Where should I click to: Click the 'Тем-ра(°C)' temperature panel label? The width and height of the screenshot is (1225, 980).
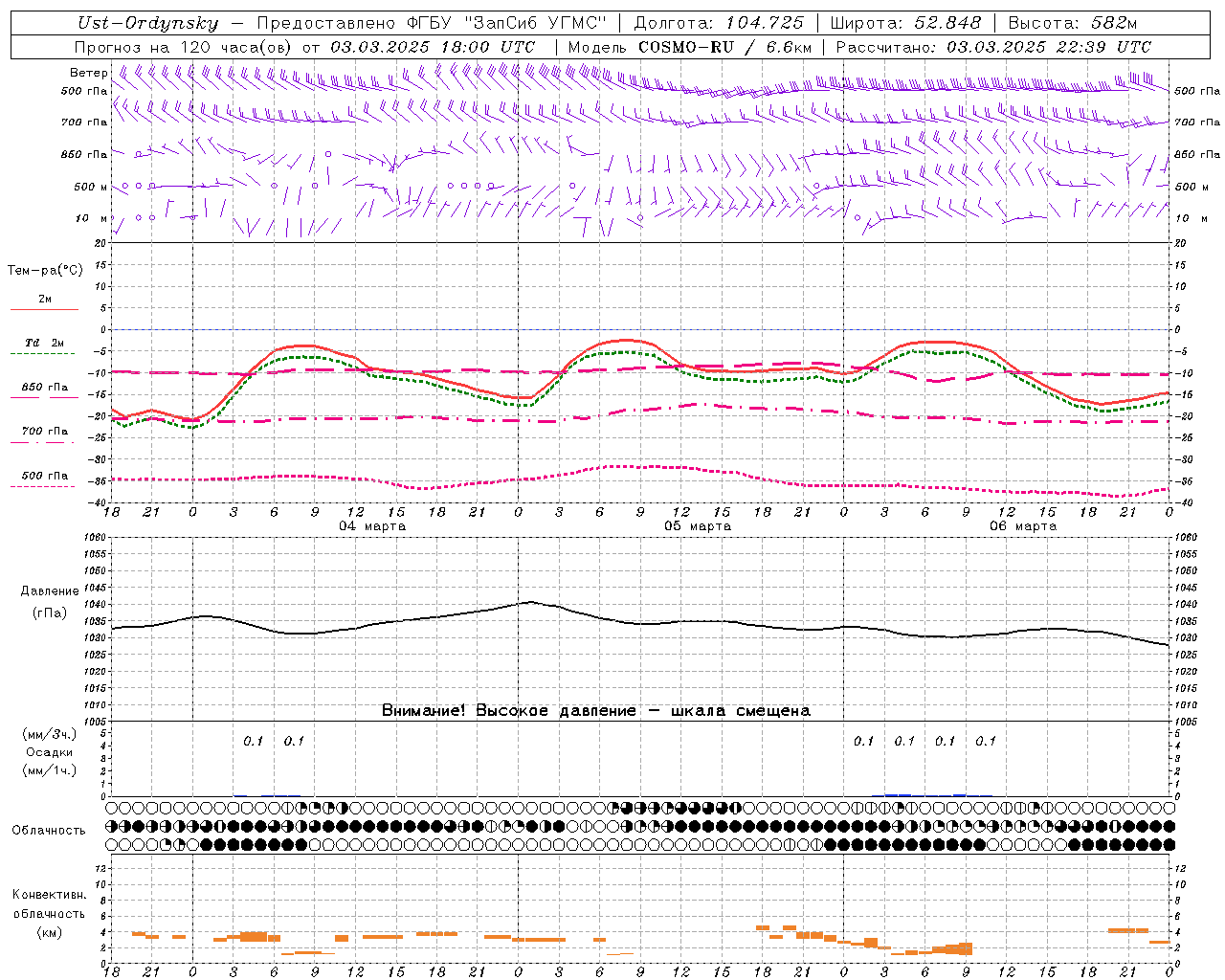[45, 271]
